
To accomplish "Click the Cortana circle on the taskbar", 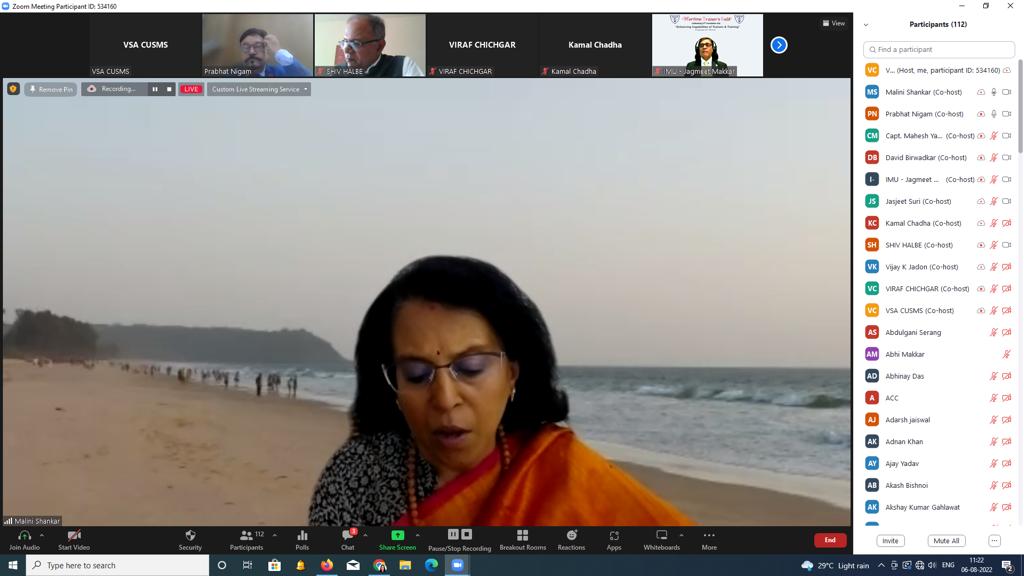I will pyautogui.click(x=221, y=565).
